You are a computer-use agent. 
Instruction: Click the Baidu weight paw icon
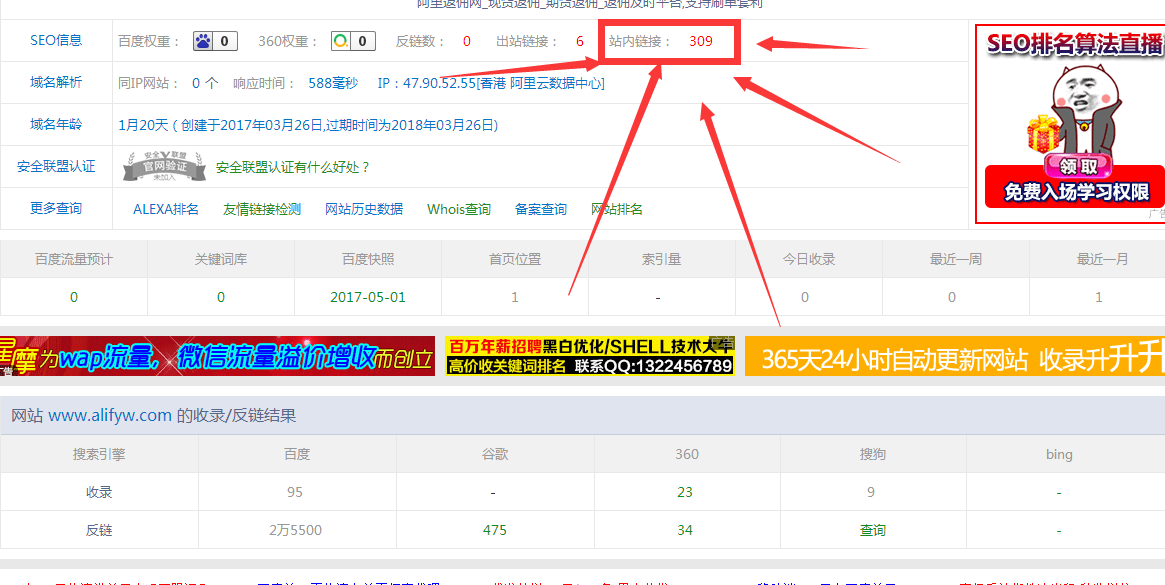(x=204, y=42)
